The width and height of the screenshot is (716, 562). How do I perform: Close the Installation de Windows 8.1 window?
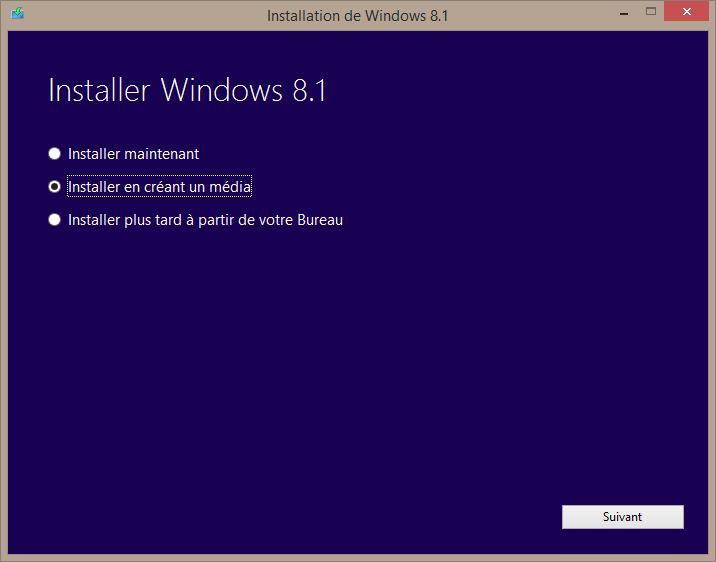tap(689, 11)
